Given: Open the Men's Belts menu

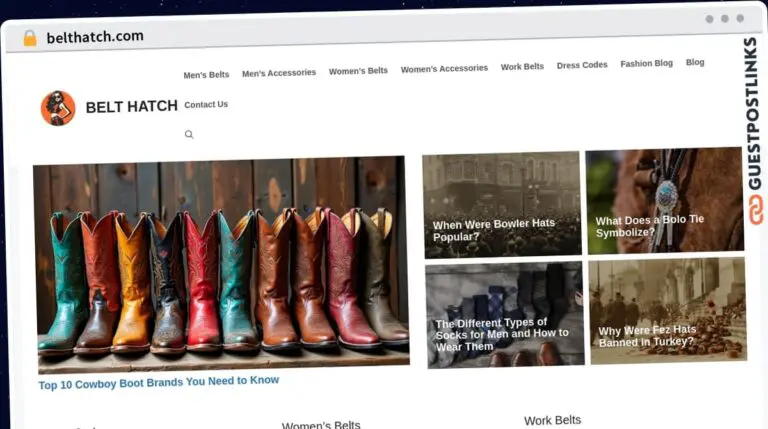Looking at the screenshot, I should point(206,75).
